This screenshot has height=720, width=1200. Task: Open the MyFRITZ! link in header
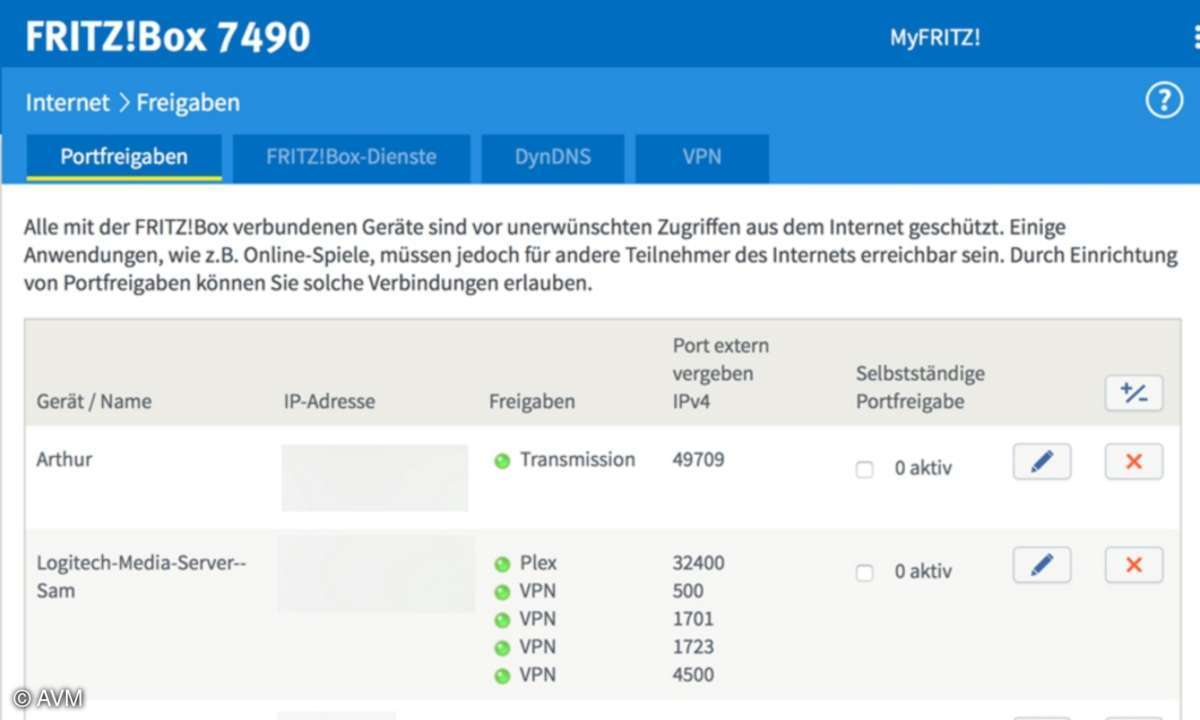(x=935, y=38)
